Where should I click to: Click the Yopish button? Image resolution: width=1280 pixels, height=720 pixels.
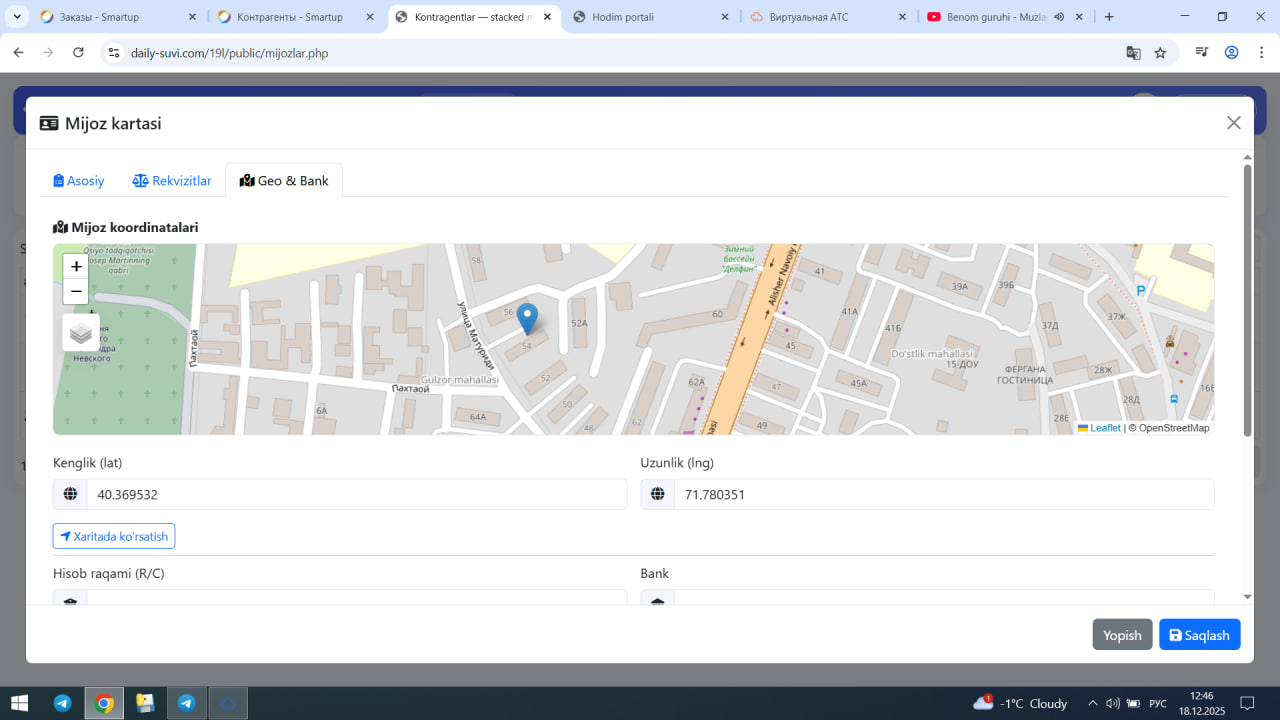[1122, 635]
